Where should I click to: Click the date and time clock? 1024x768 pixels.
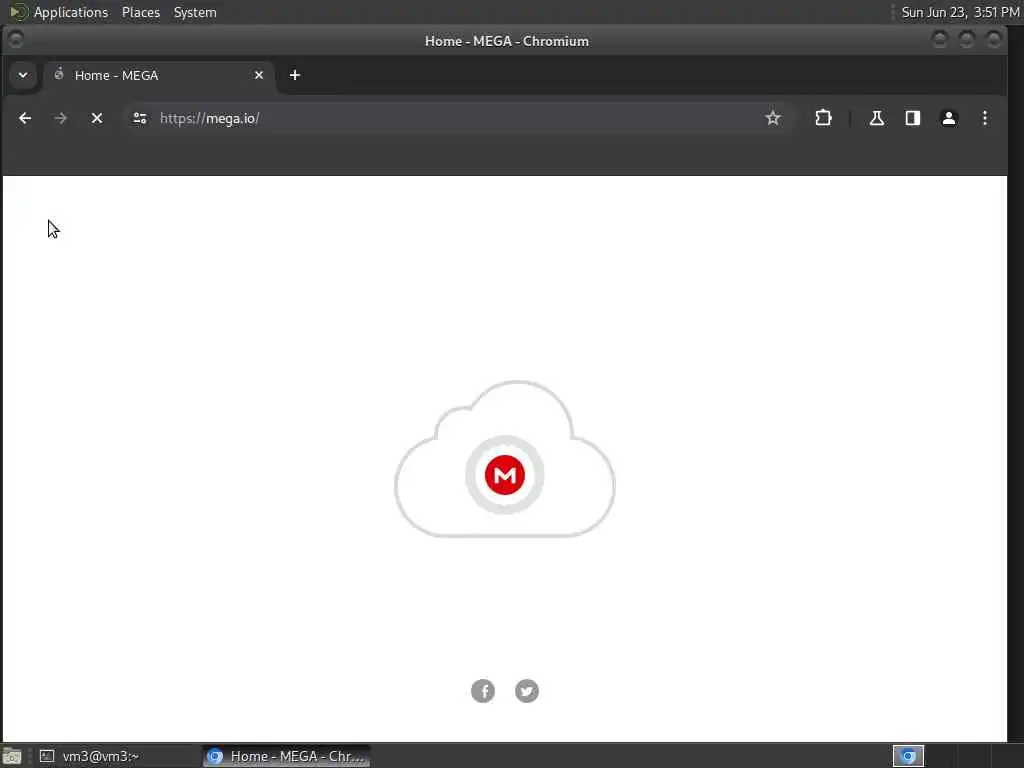click(x=960, y=12)
